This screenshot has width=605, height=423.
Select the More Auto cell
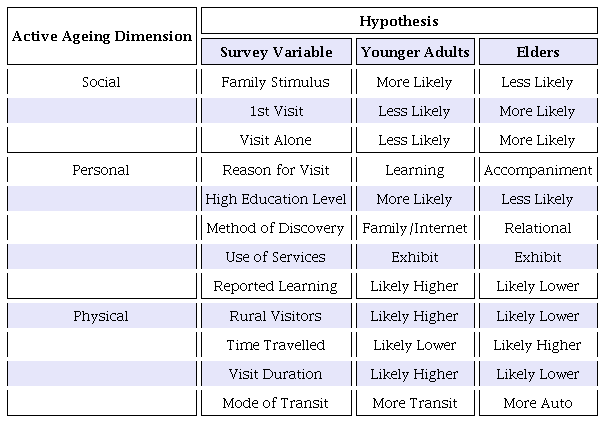[538, 403]
